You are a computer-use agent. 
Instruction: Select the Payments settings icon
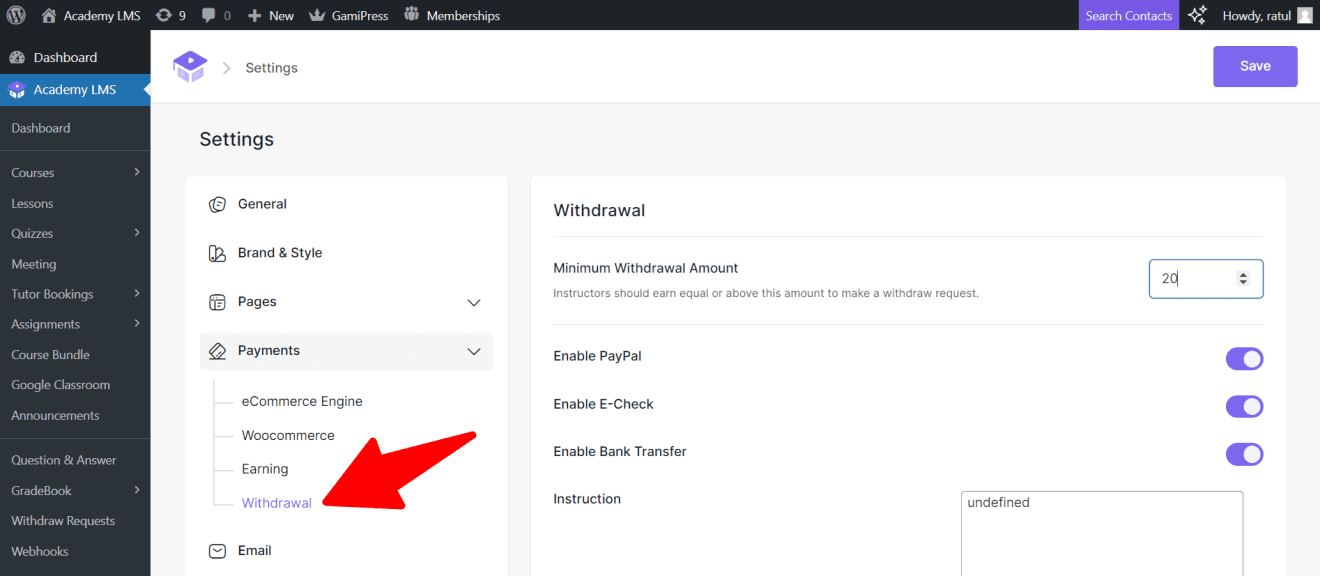click(x=217, y=350)
